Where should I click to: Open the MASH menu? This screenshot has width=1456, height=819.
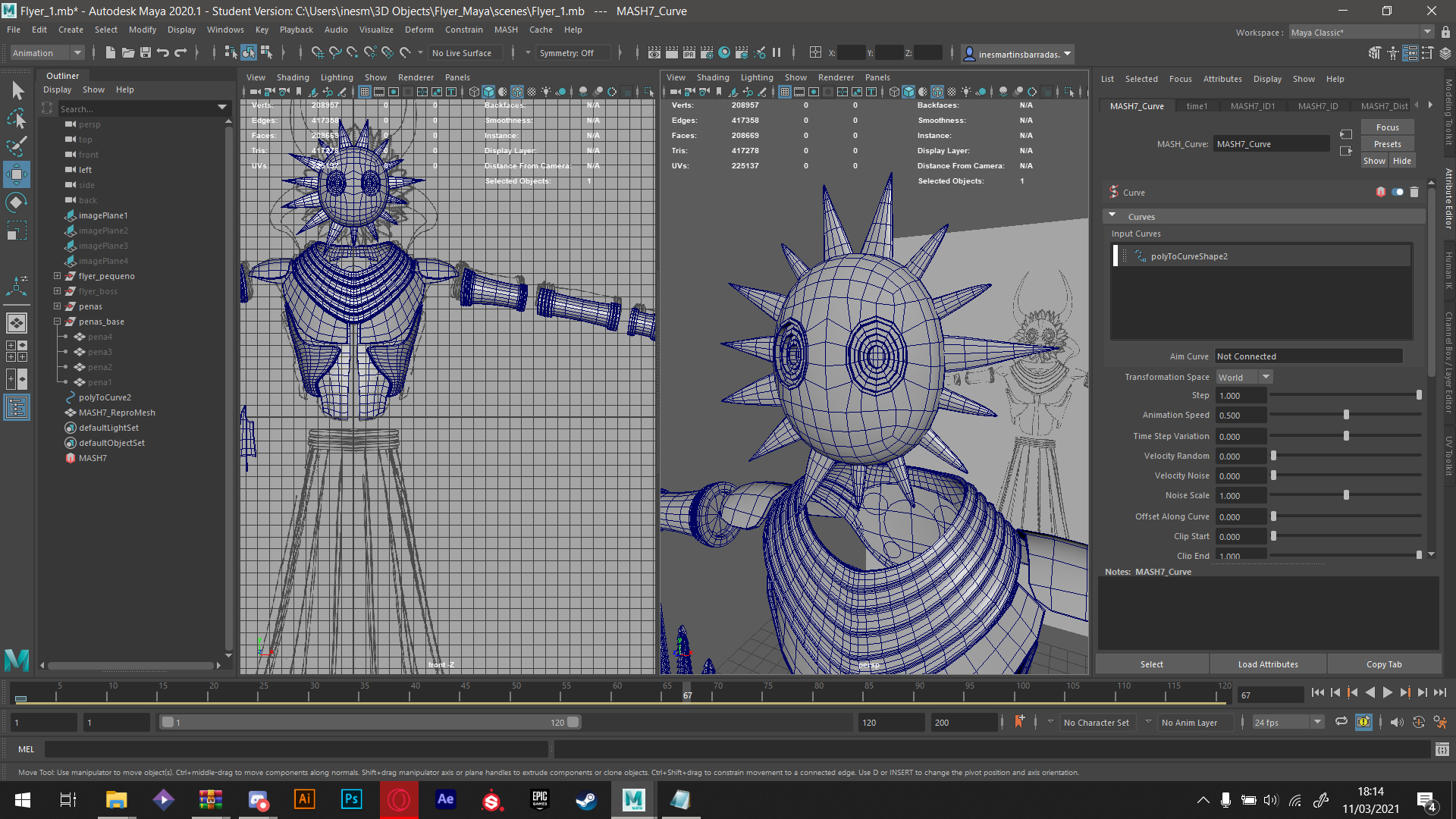point(506,30)
